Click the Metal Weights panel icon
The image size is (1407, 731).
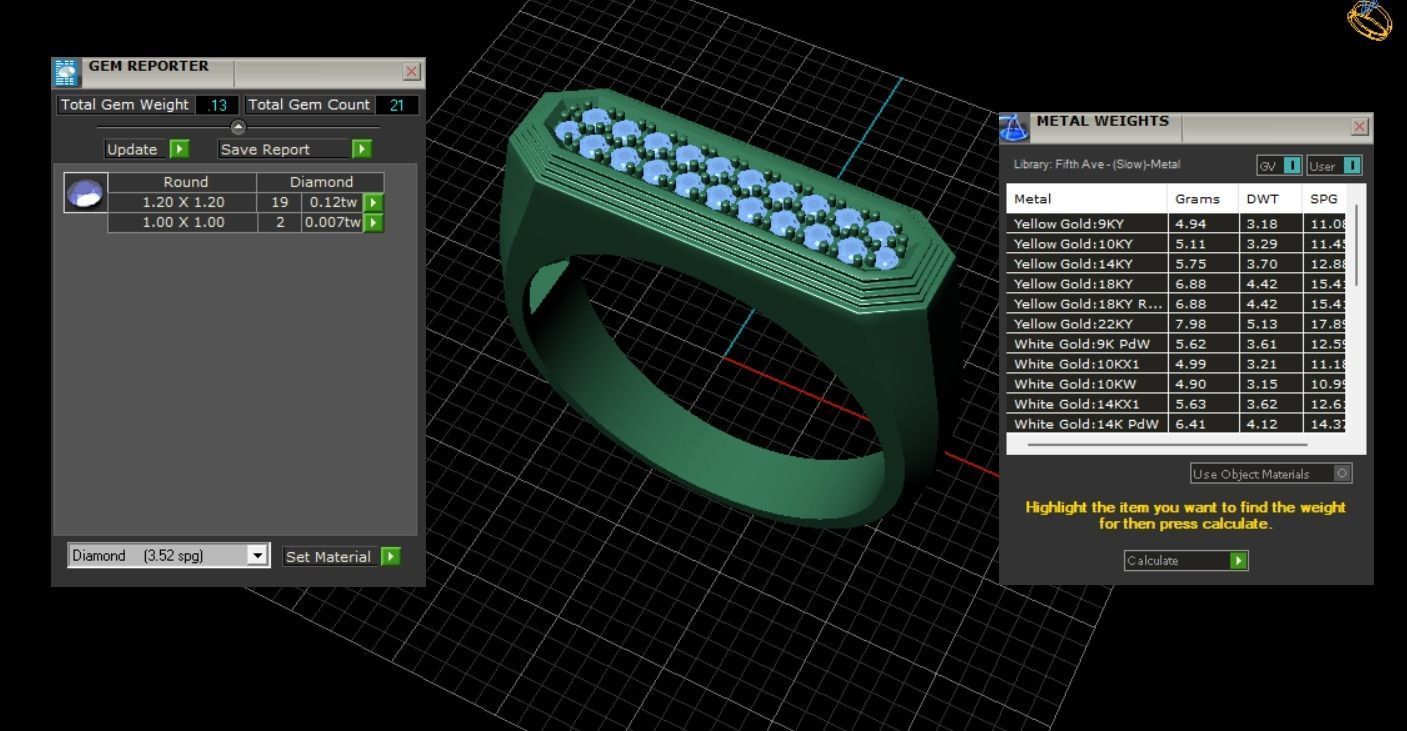(x=1014, y=127)
